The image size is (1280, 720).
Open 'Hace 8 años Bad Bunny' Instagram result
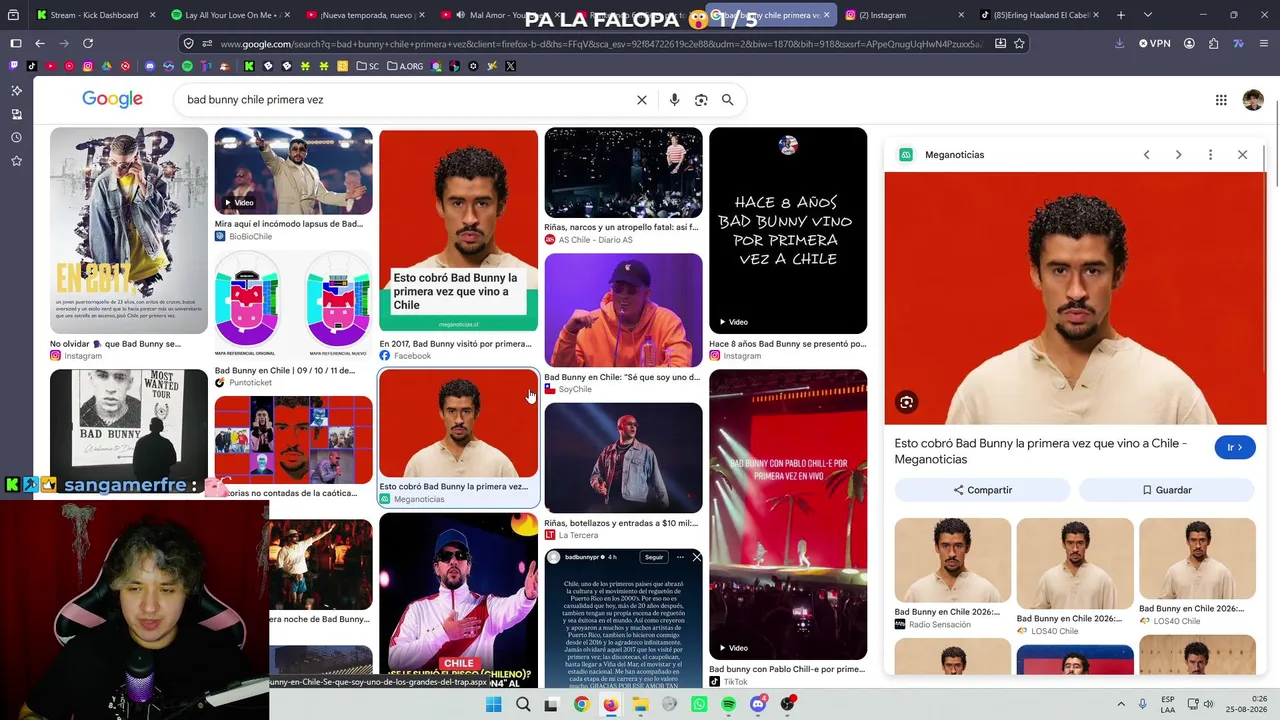788,230
